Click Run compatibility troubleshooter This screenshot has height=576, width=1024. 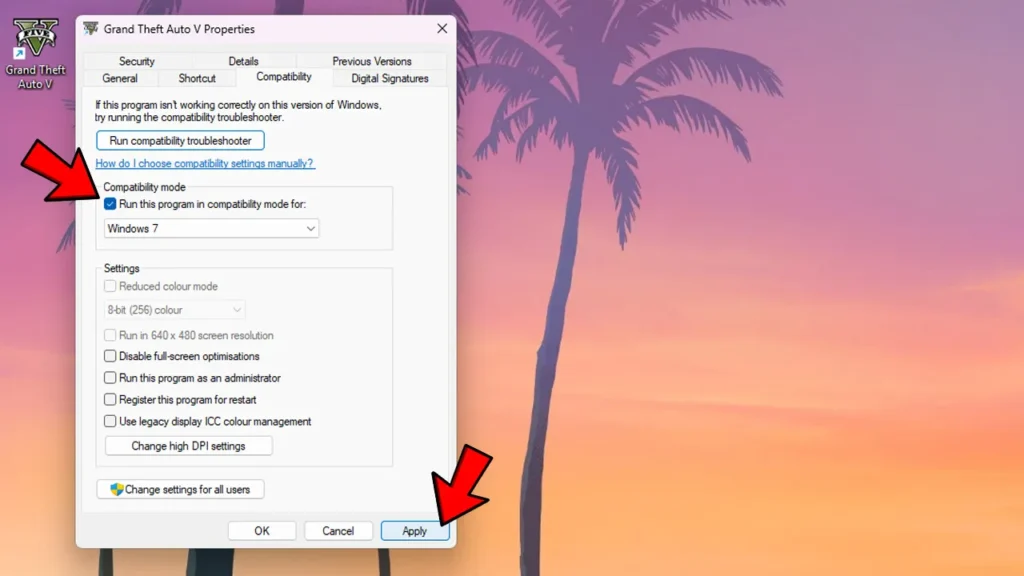coord(179,140)
